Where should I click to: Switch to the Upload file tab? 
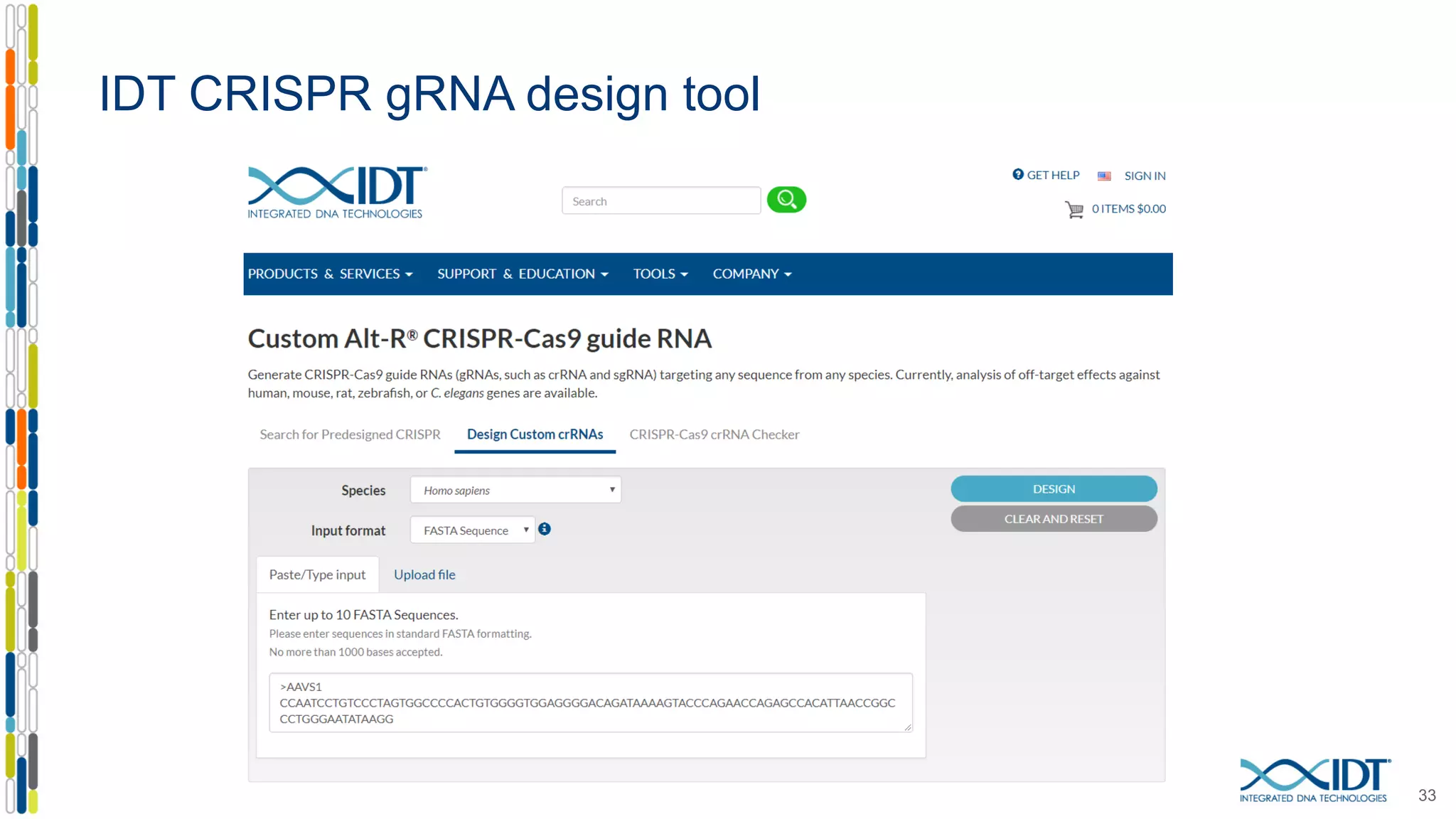pyautogui.click(x=424, y=574)
